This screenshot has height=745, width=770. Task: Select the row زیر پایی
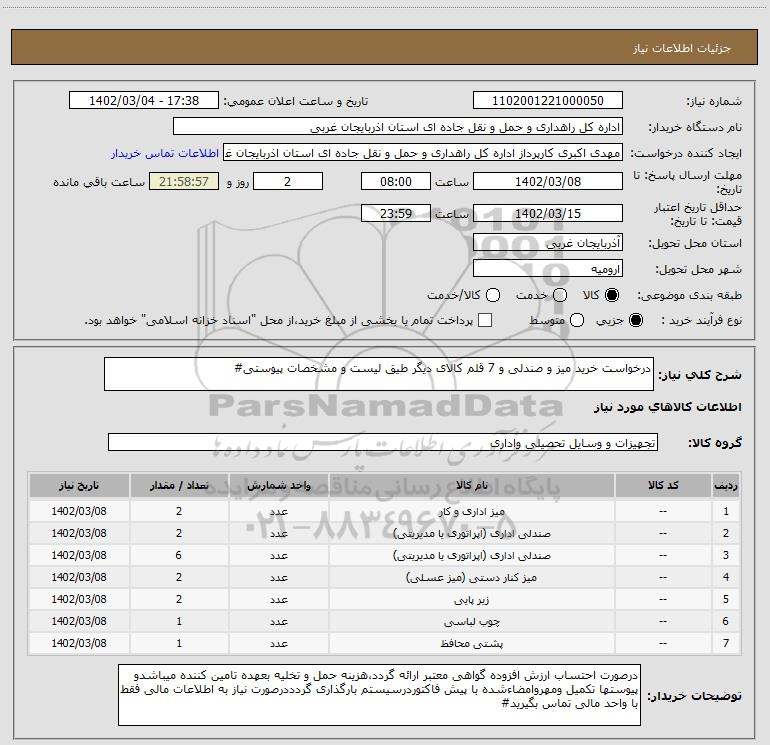(x=384, y=600)
